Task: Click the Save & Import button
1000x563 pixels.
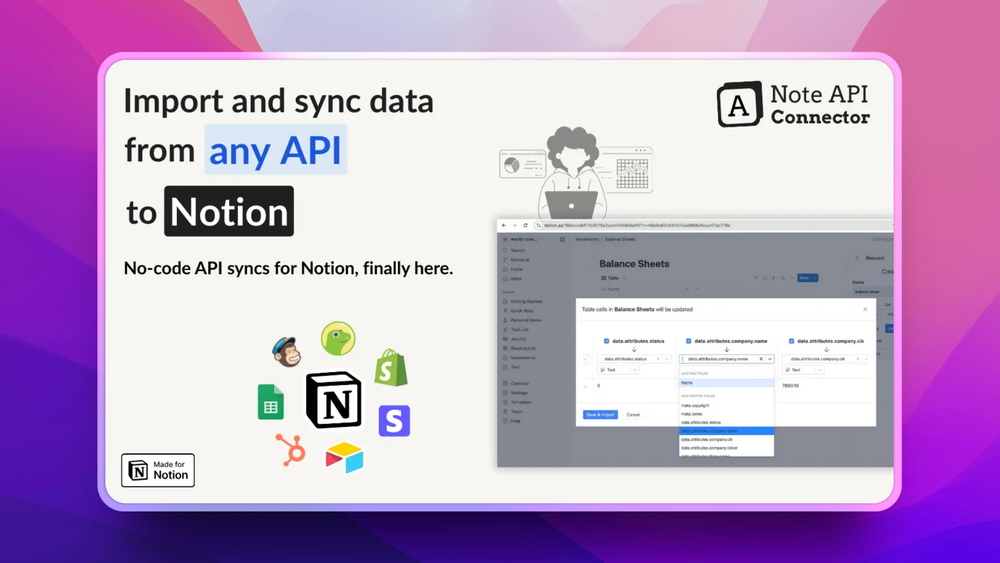Action: coord(600,414)
